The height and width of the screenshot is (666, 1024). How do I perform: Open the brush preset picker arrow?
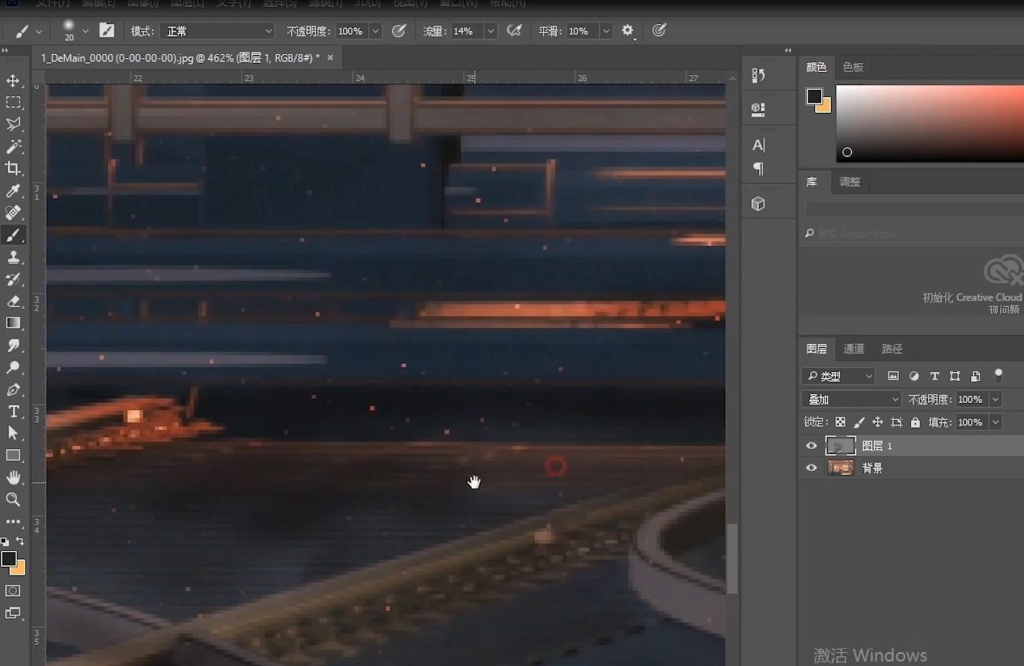(85, 31)
